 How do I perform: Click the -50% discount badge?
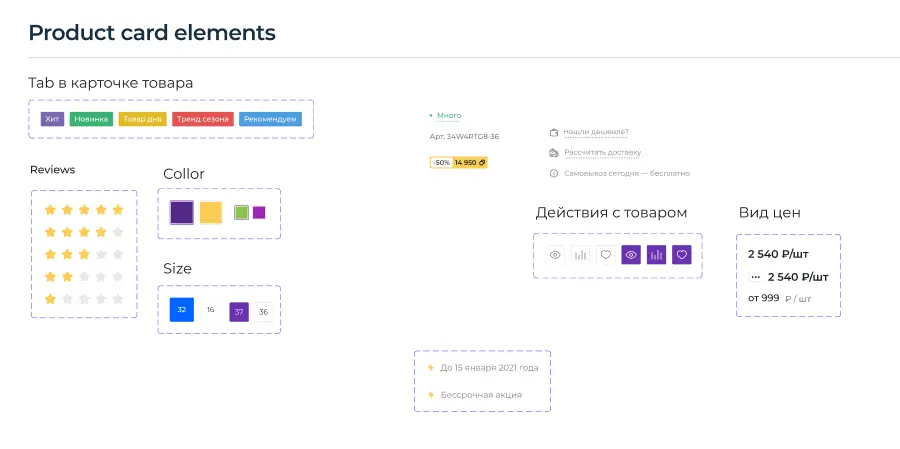coord(441,162)
